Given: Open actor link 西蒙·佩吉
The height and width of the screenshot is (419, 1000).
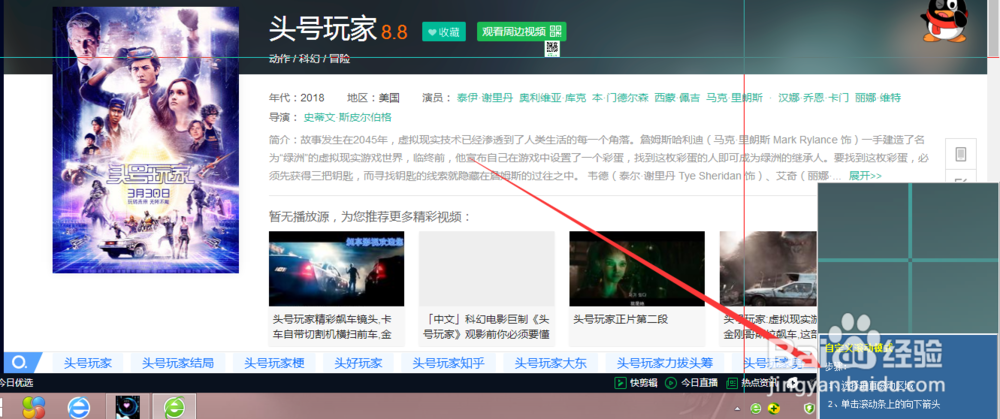Looking at the screenshot, I should click(x=677, y=98).
